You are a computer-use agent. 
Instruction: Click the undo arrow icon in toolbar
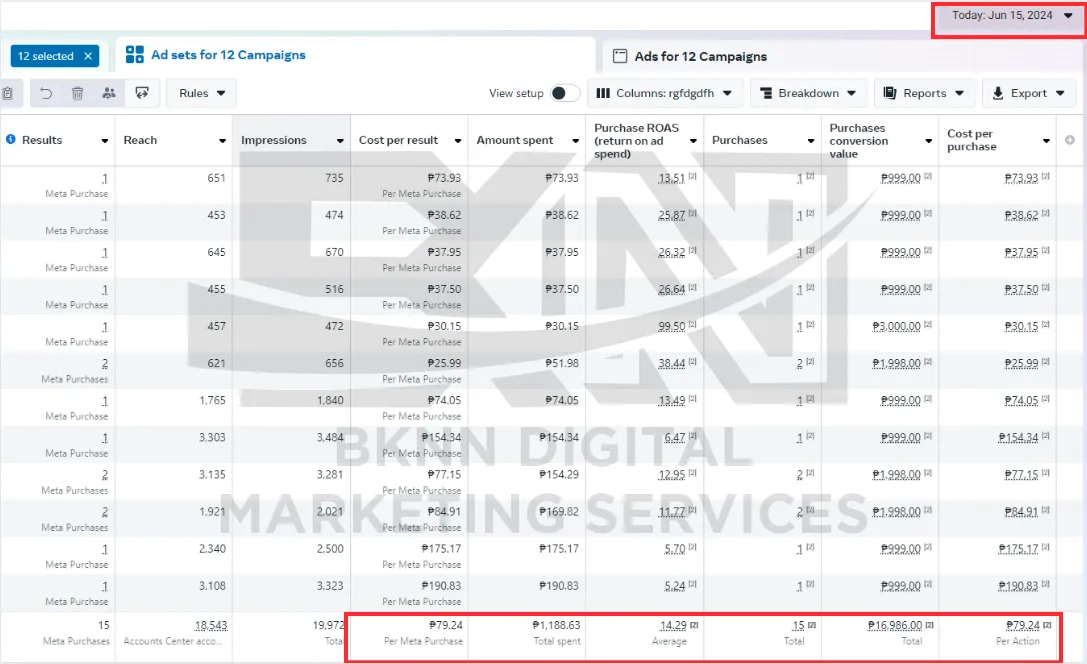(x=46, y=93)
